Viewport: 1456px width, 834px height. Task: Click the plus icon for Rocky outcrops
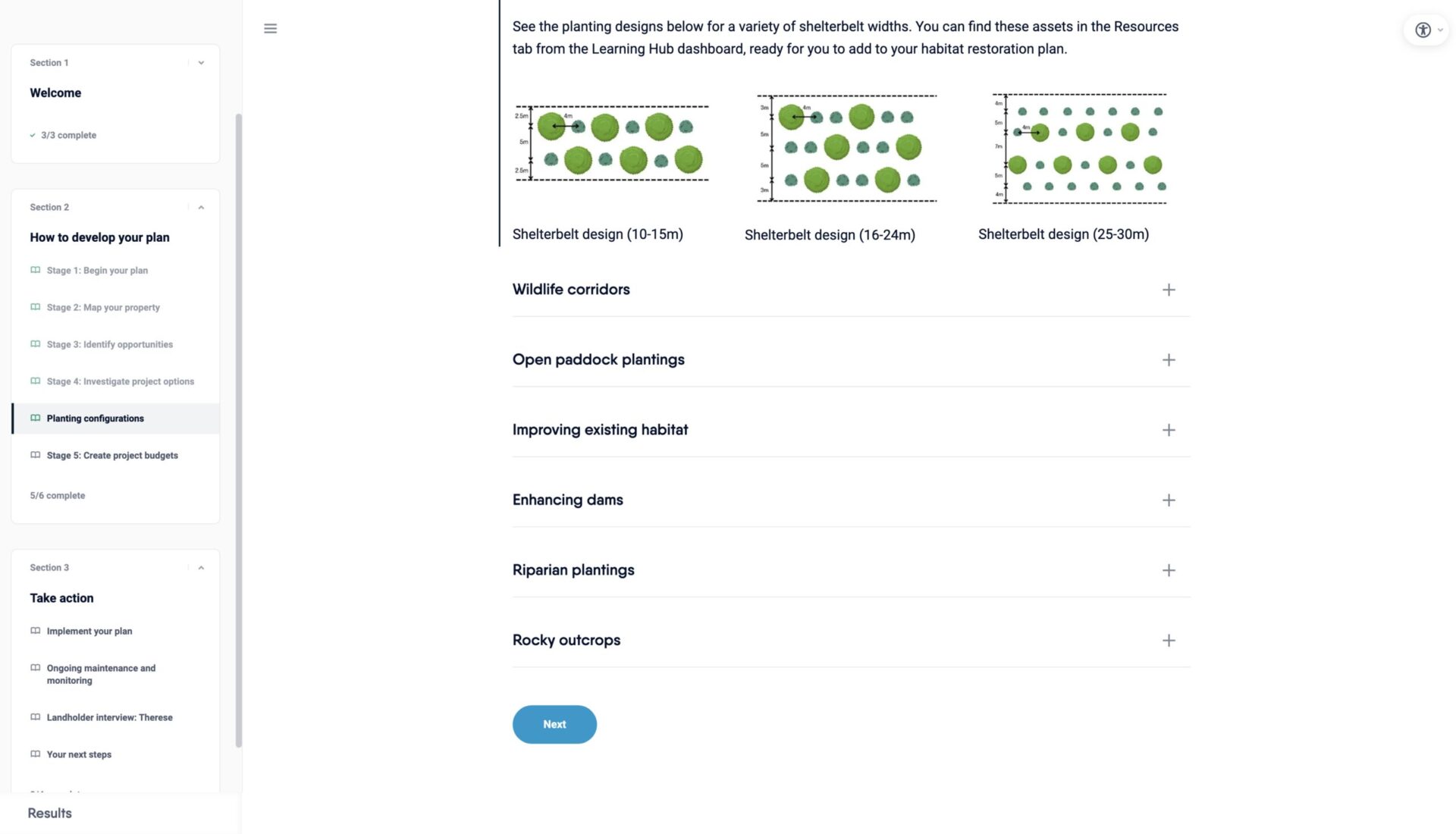pos(1169,641)
